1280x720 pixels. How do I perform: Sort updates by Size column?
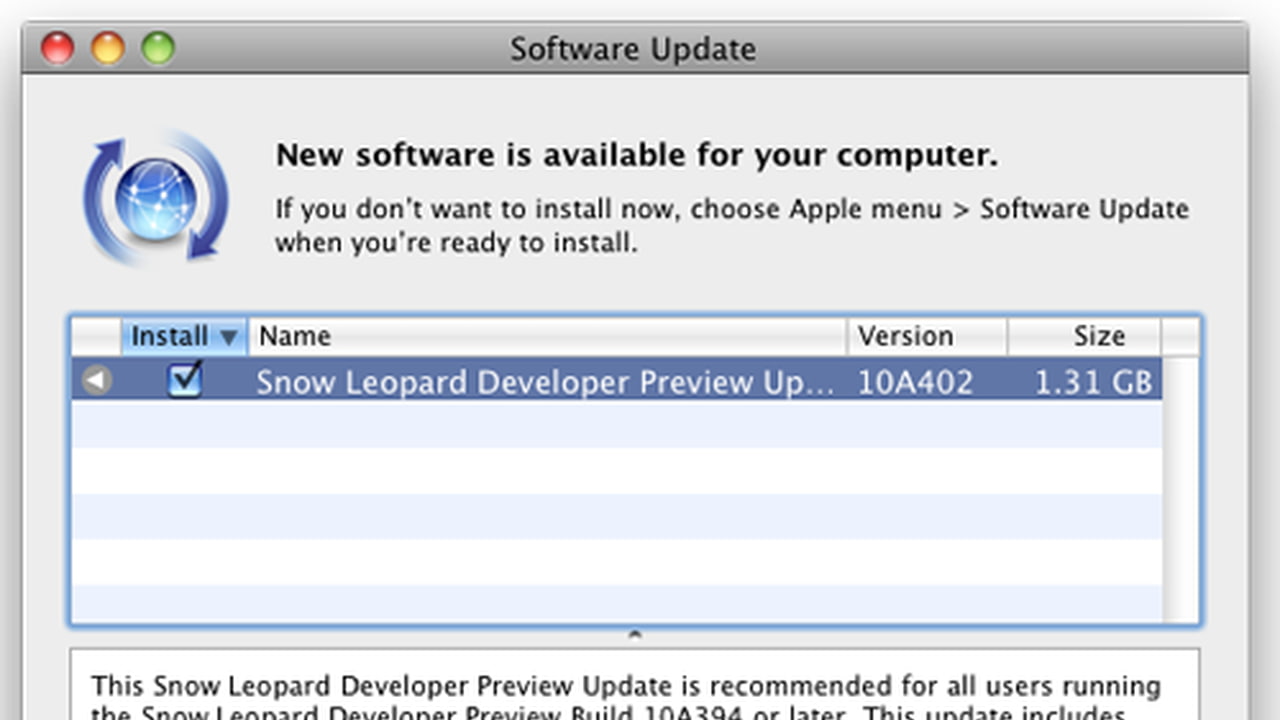pyautogui.click(x=1084, y=336)
